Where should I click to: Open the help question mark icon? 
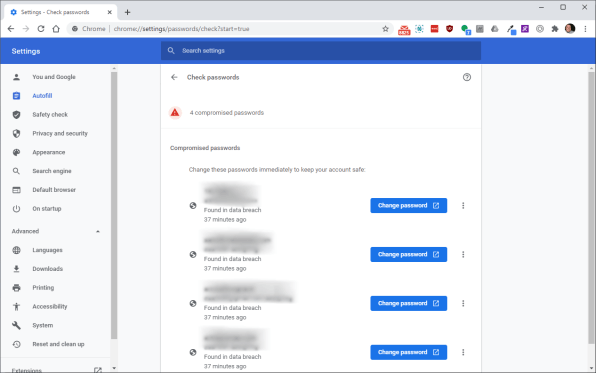467,77
